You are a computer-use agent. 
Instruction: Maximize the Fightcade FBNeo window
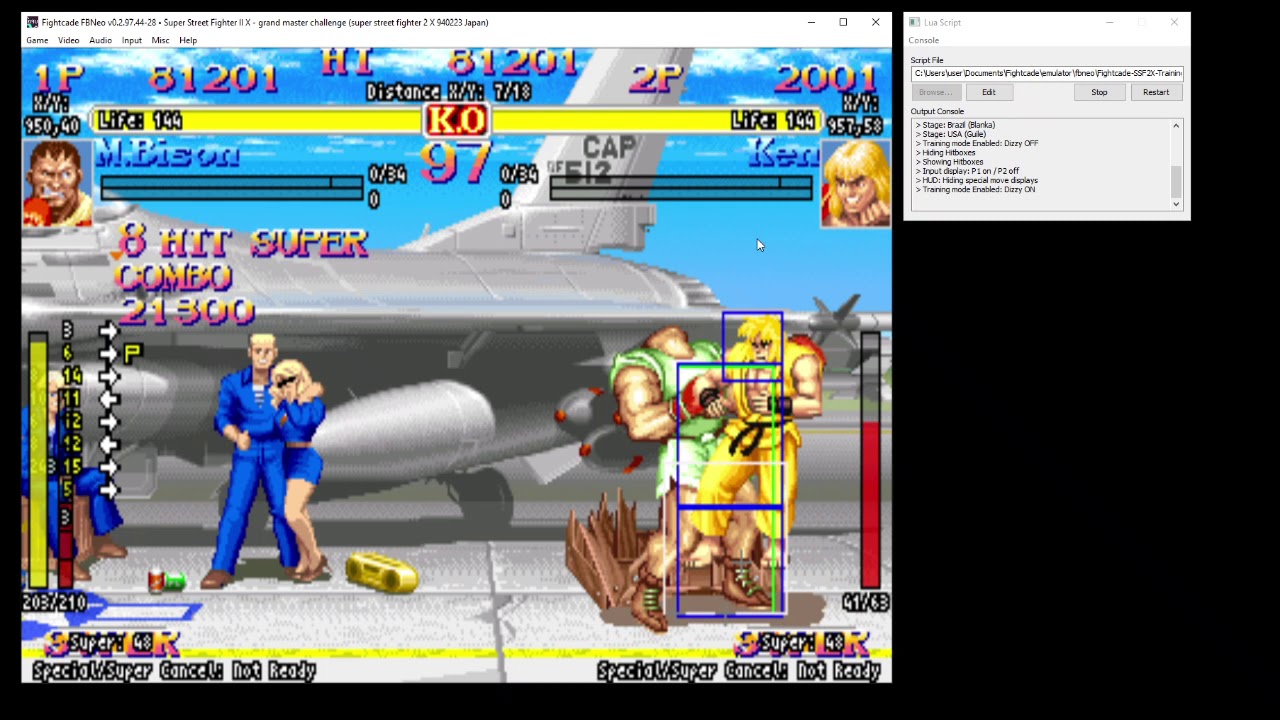[x=843, y=22]
